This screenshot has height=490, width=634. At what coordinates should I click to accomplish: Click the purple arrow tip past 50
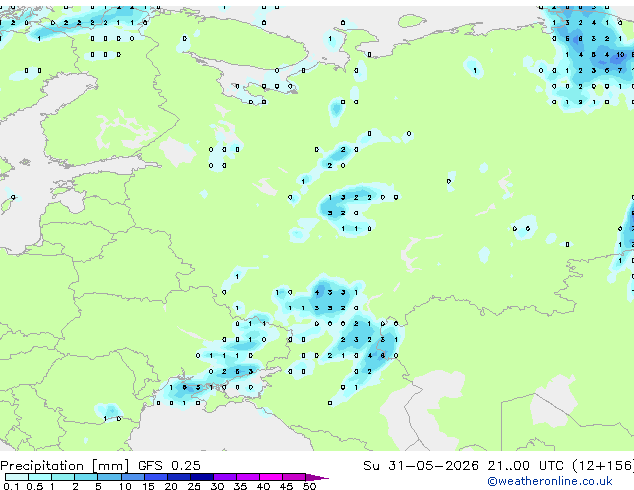click(x=317, y=478)
